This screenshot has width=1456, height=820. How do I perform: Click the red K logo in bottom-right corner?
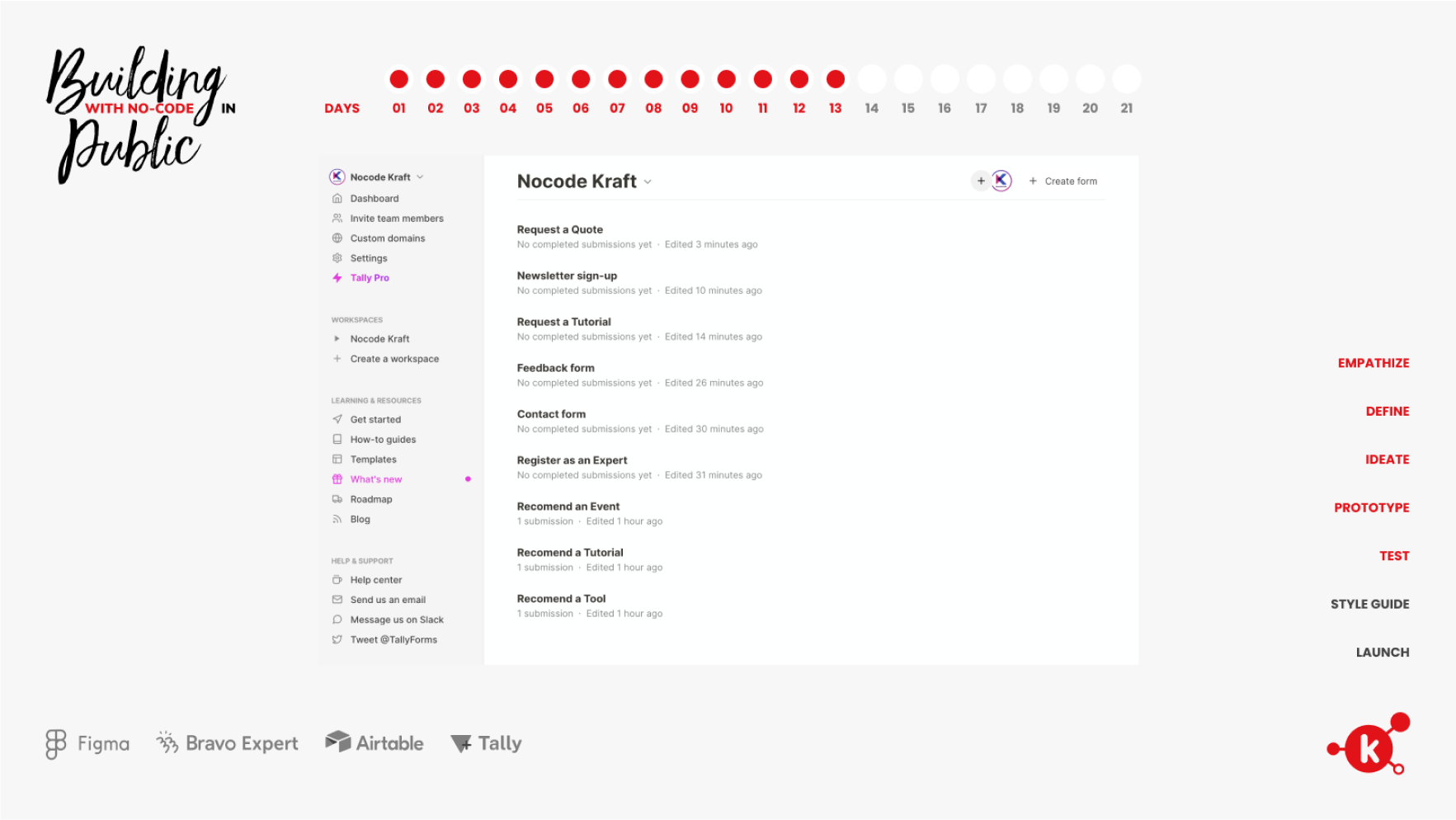[1369, 744]
